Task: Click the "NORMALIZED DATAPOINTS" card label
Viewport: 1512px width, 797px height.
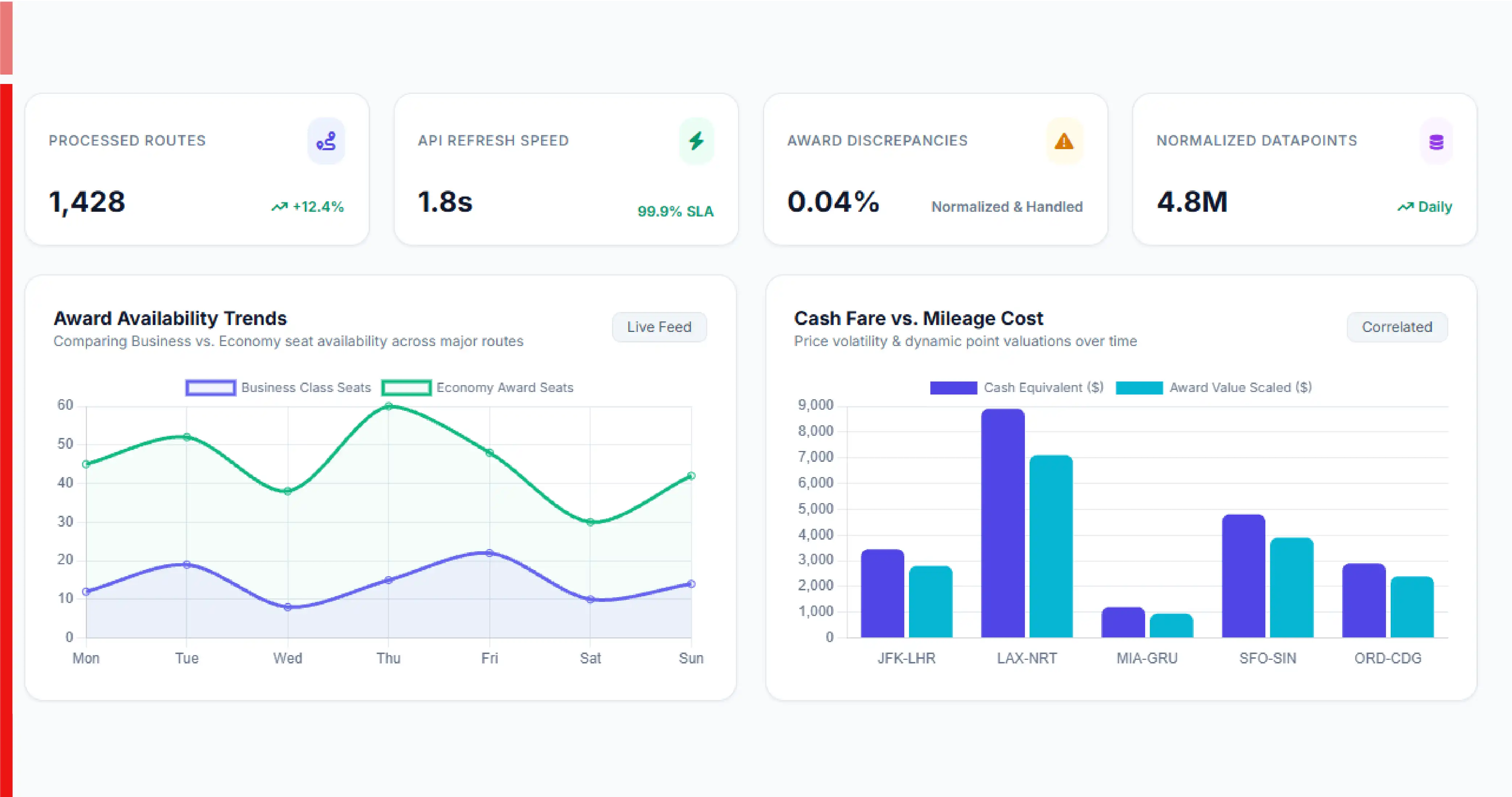Action: [1257, 141]
